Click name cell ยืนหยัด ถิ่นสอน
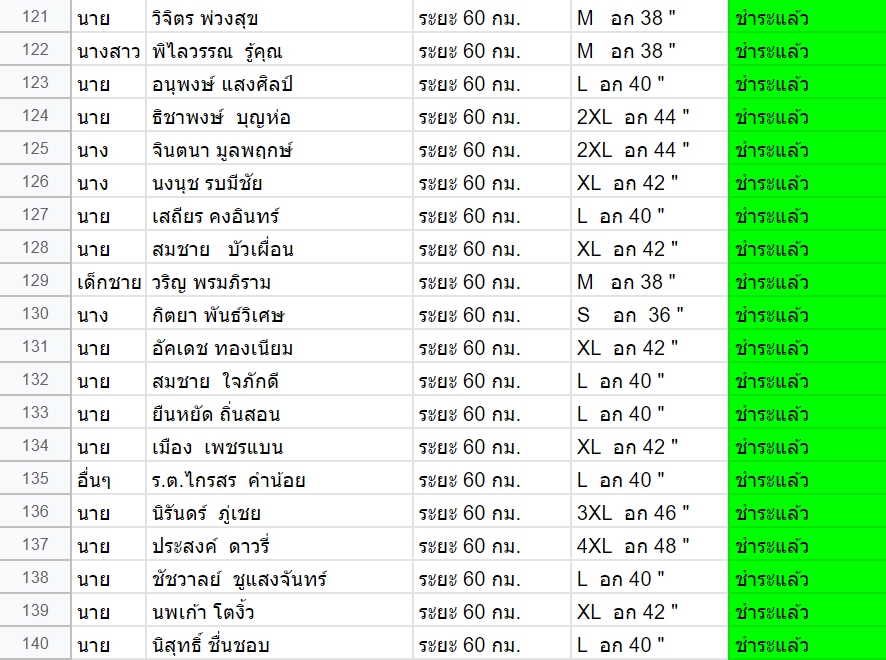The width and height of the screenshot is (886, 660). 279,412
